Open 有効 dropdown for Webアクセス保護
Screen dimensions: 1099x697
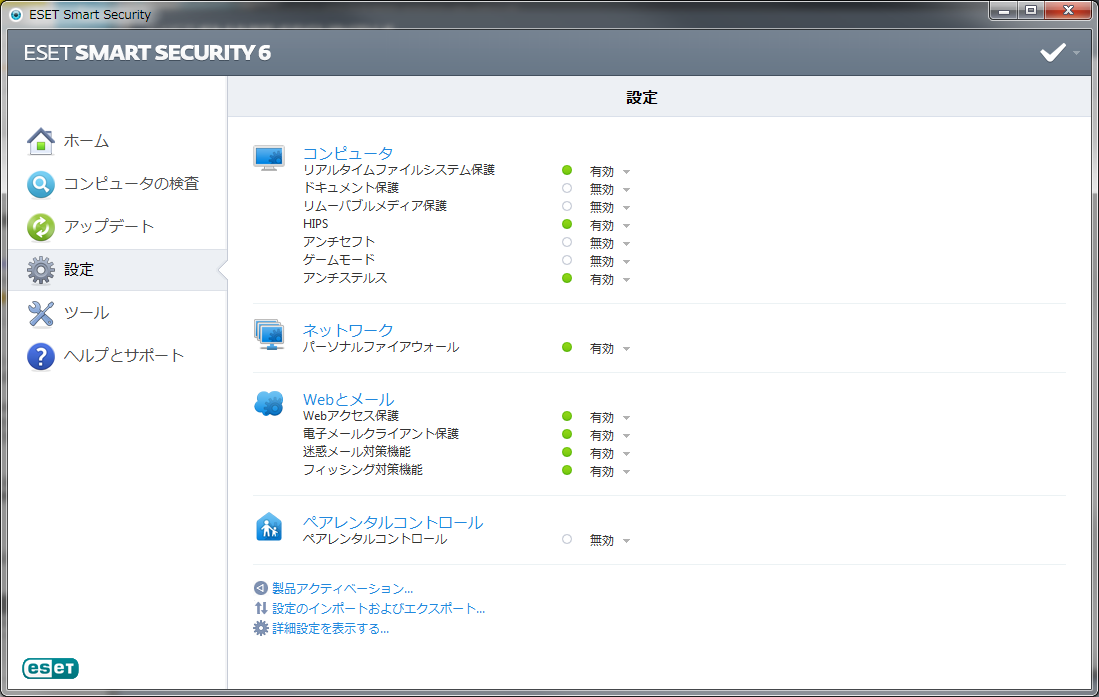pyautogui.click(x=610, y=418)
